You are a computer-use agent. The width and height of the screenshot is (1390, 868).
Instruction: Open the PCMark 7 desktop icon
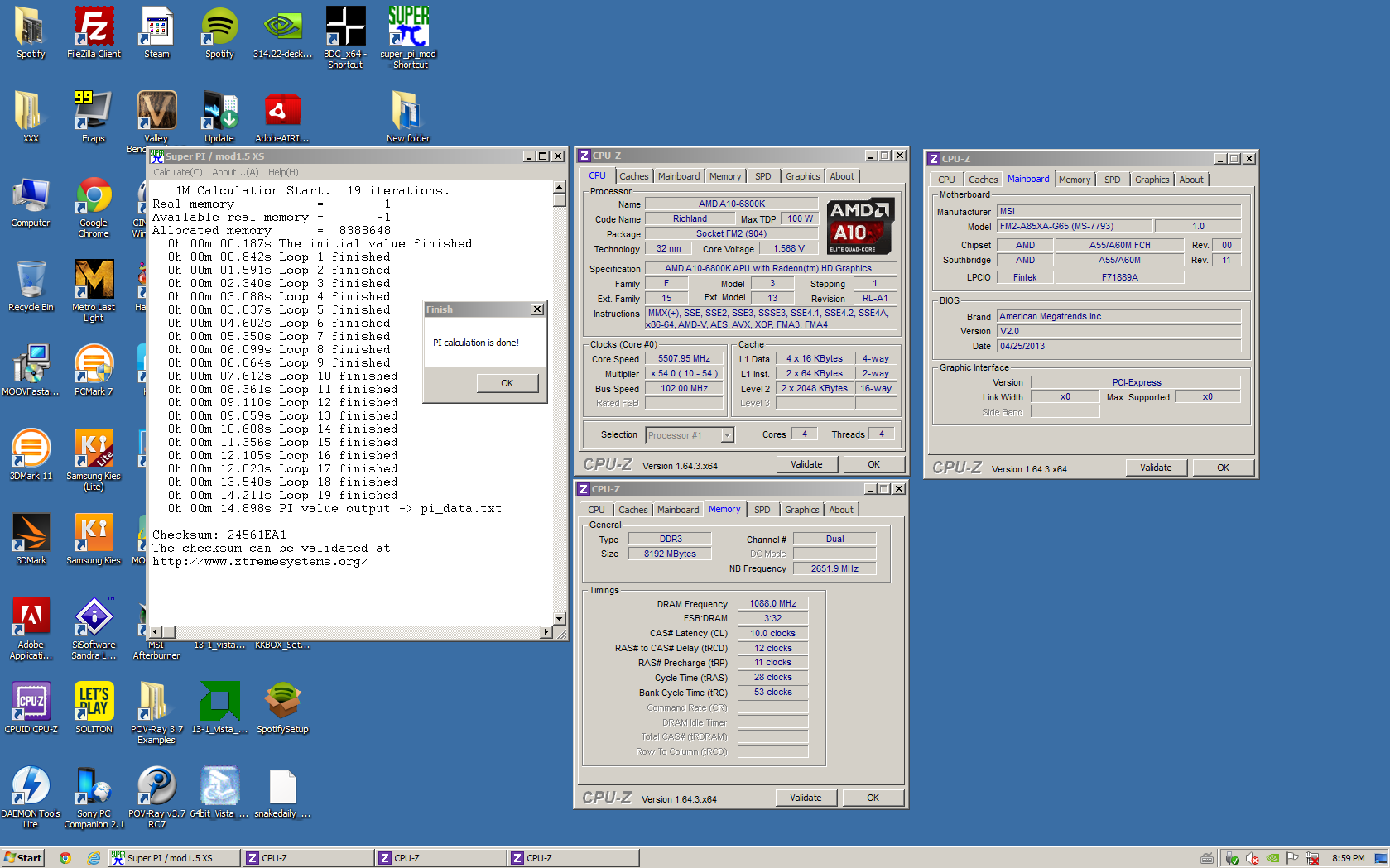point(94,372)
